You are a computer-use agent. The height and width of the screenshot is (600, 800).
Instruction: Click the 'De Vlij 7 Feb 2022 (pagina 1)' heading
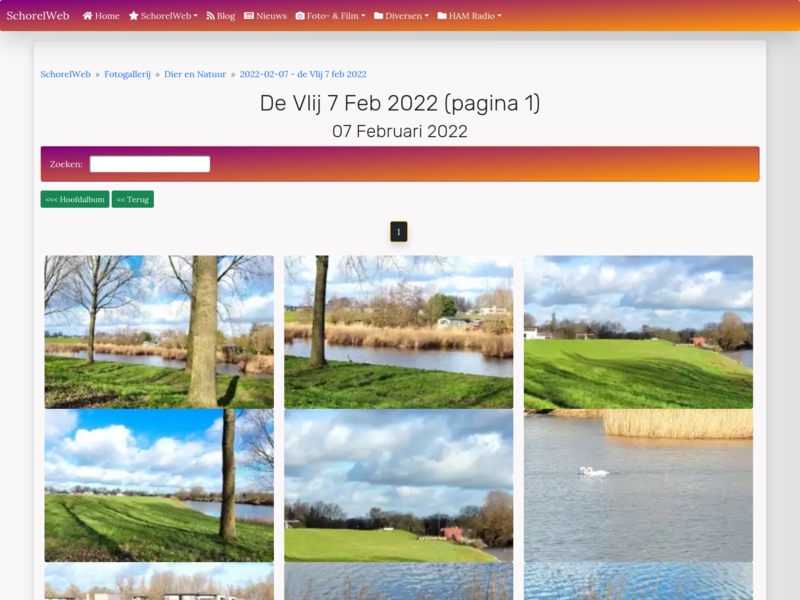(x=400, y=103)
